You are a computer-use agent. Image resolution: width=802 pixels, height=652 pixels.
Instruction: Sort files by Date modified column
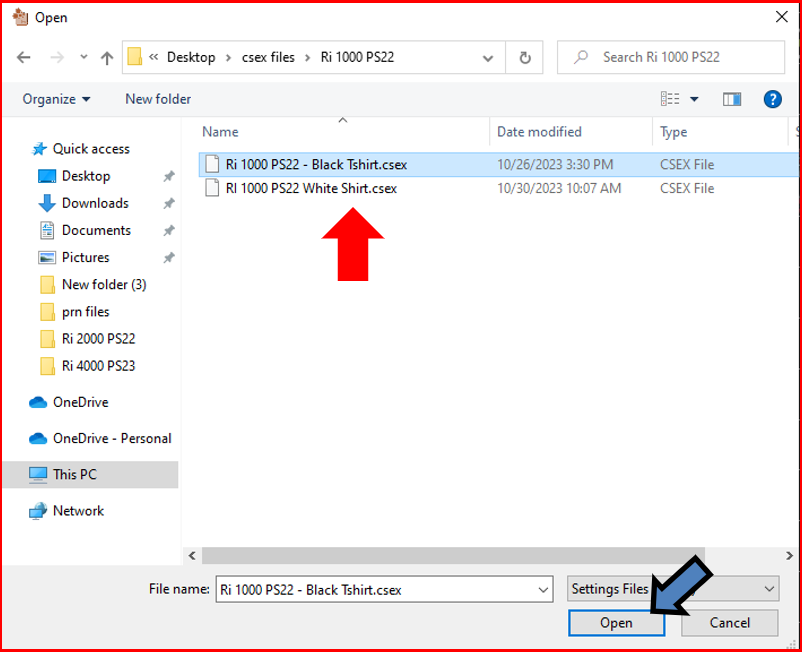pyautogui.click(x=539, y=132)
